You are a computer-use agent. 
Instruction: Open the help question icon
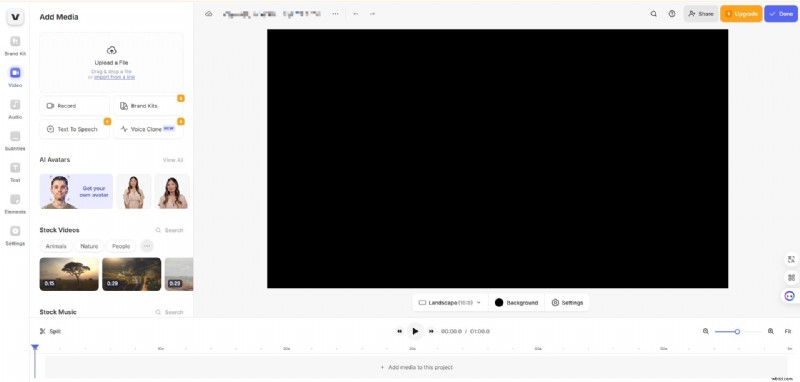(x=672, y=14)
